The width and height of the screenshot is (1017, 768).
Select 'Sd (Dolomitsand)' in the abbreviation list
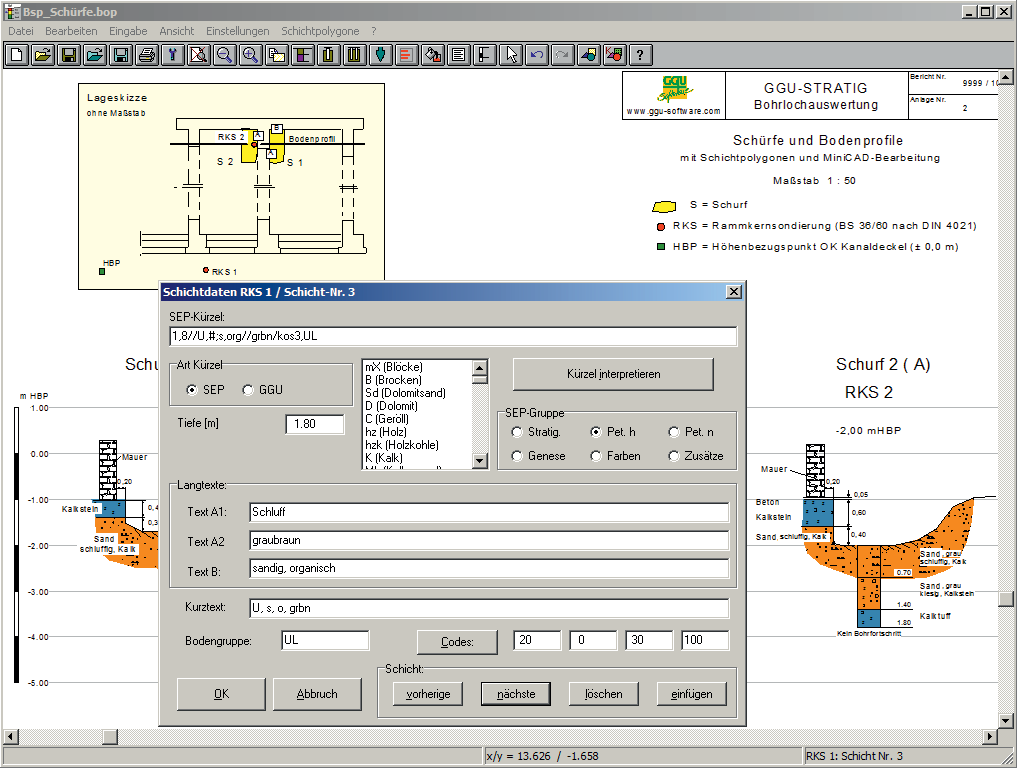(x=405, y=393)
